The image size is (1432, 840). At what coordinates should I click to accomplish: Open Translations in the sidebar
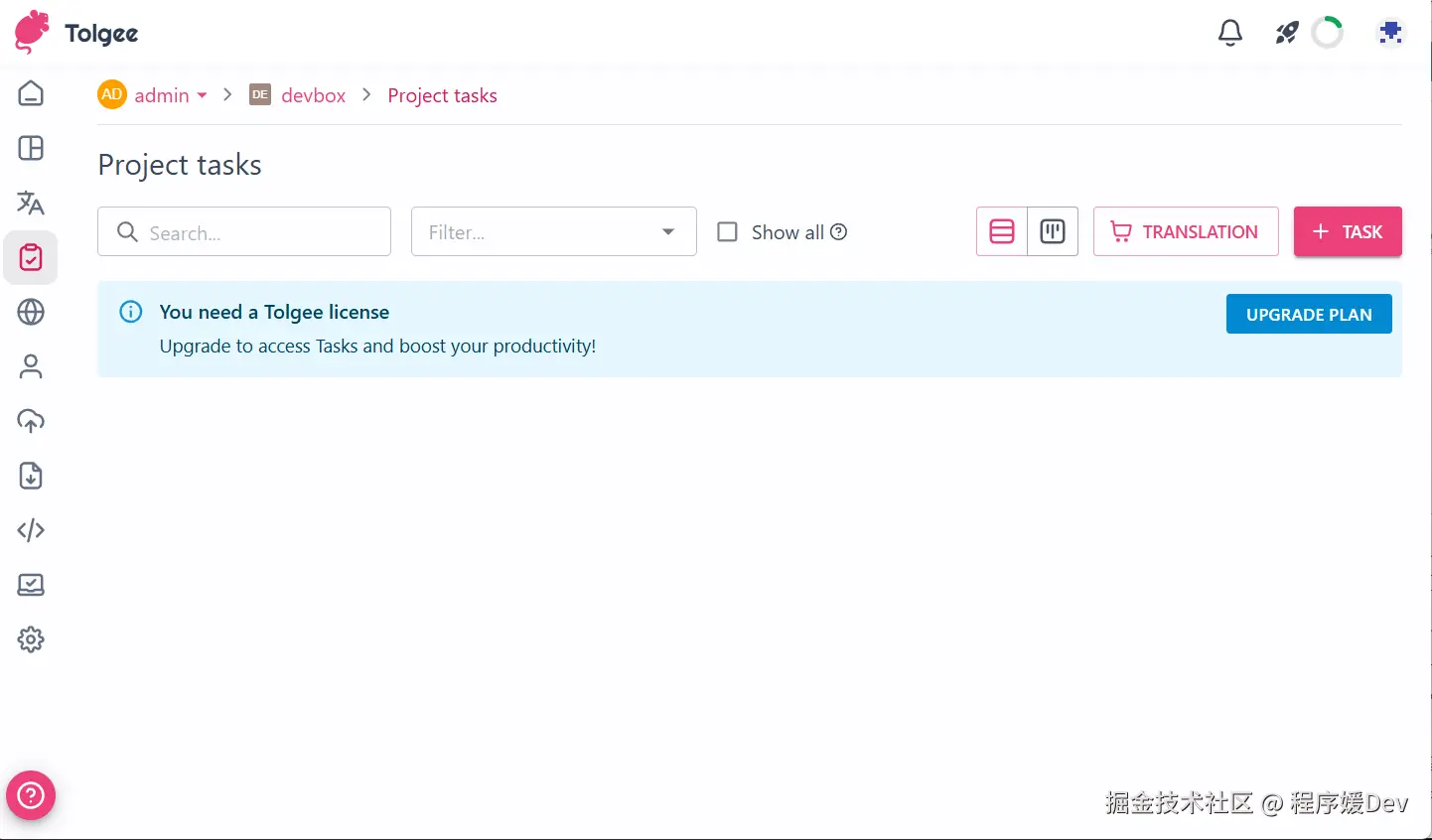31,203
